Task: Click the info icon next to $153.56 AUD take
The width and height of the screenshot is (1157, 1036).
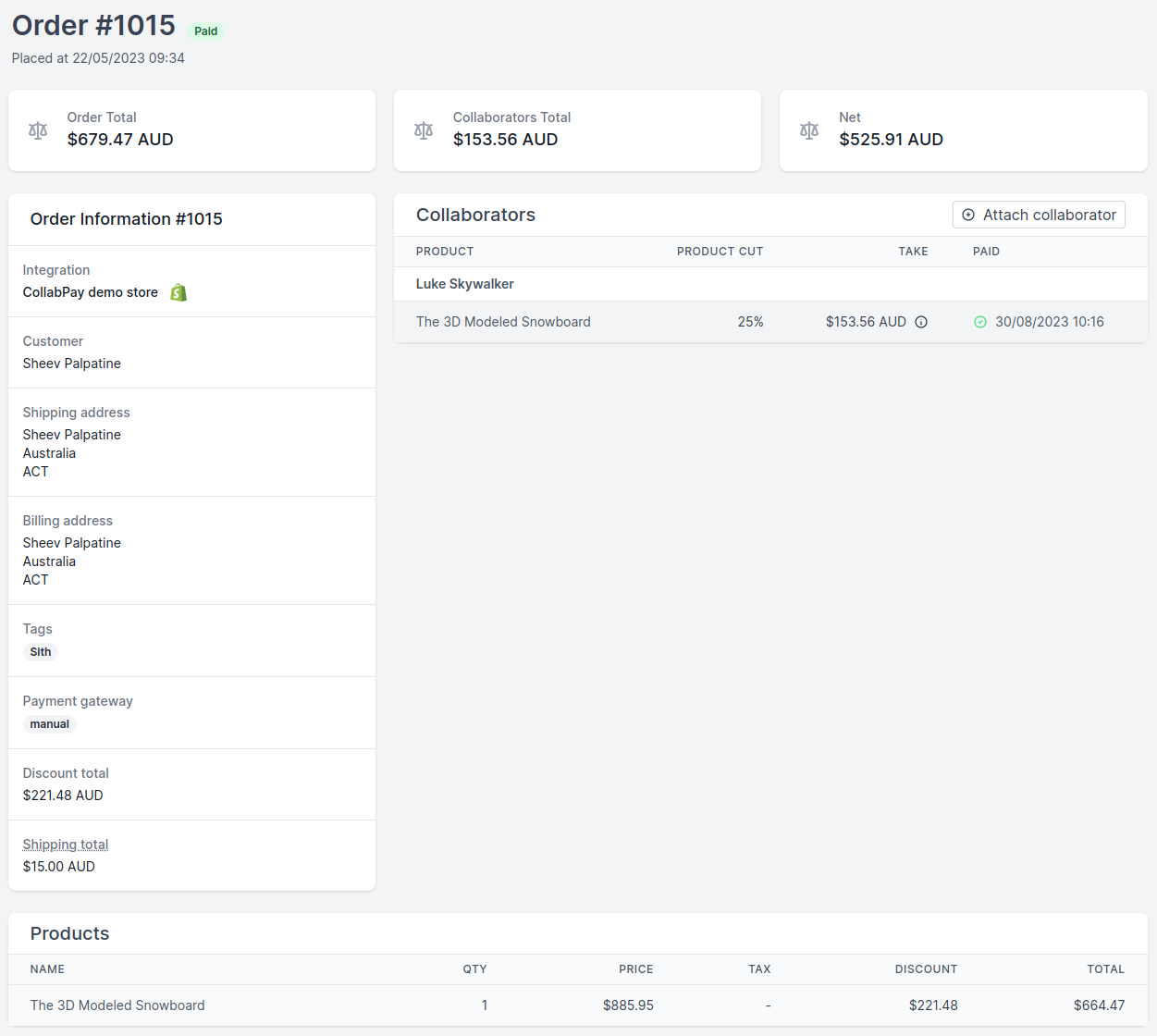Action: (921, 322)
